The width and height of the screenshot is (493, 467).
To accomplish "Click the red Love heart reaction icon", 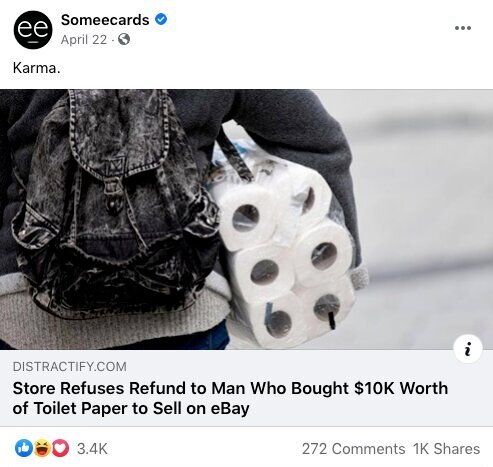I will 60,448.
